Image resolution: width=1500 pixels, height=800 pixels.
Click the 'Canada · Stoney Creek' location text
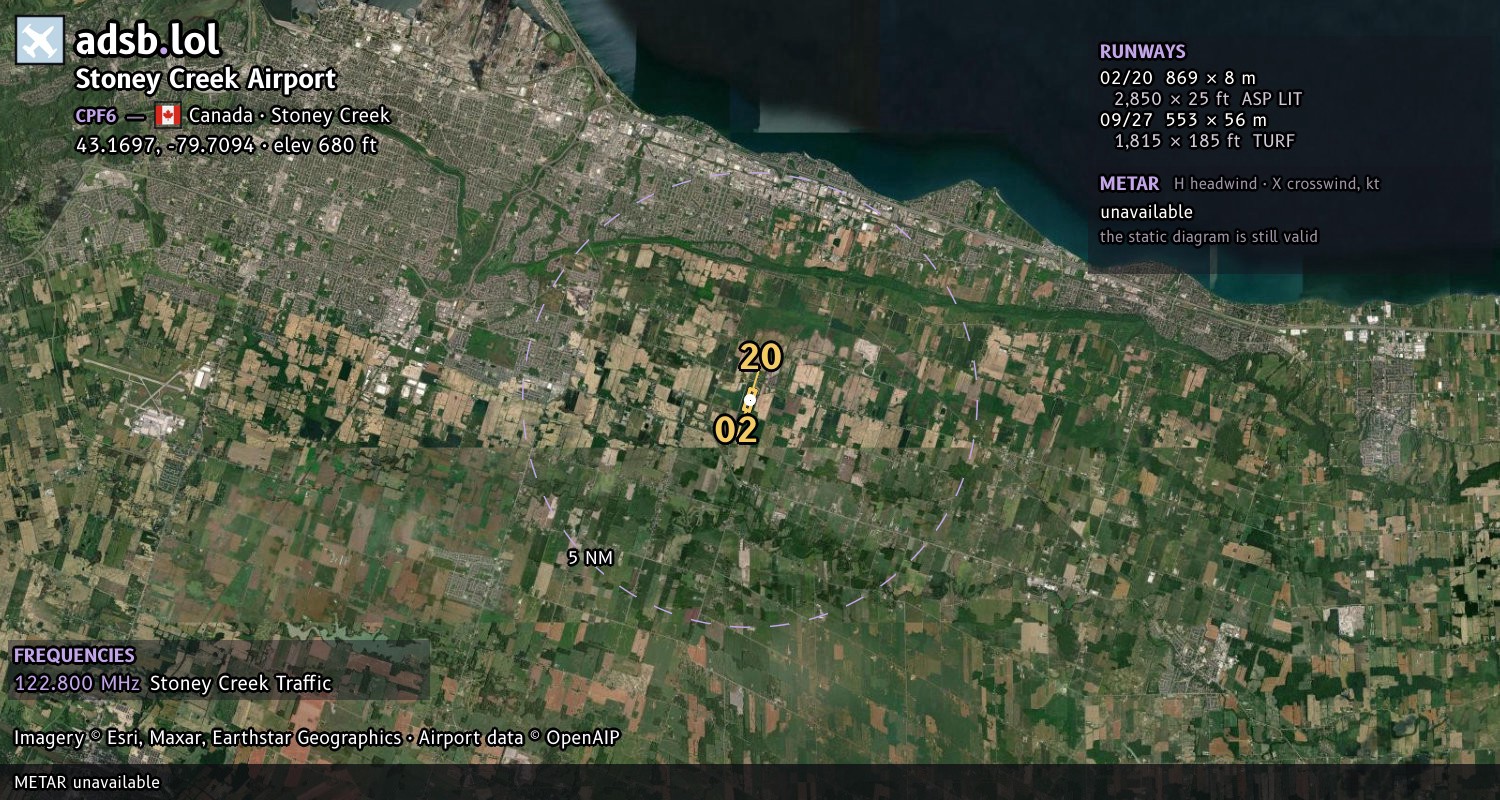[x=289, y=115]
